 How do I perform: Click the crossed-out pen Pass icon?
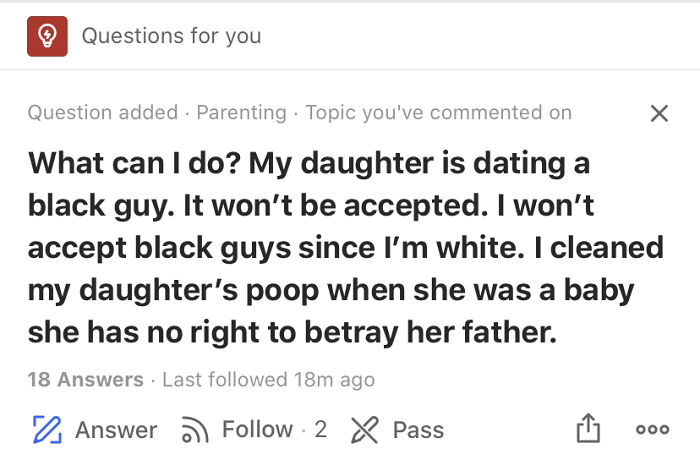364,429
